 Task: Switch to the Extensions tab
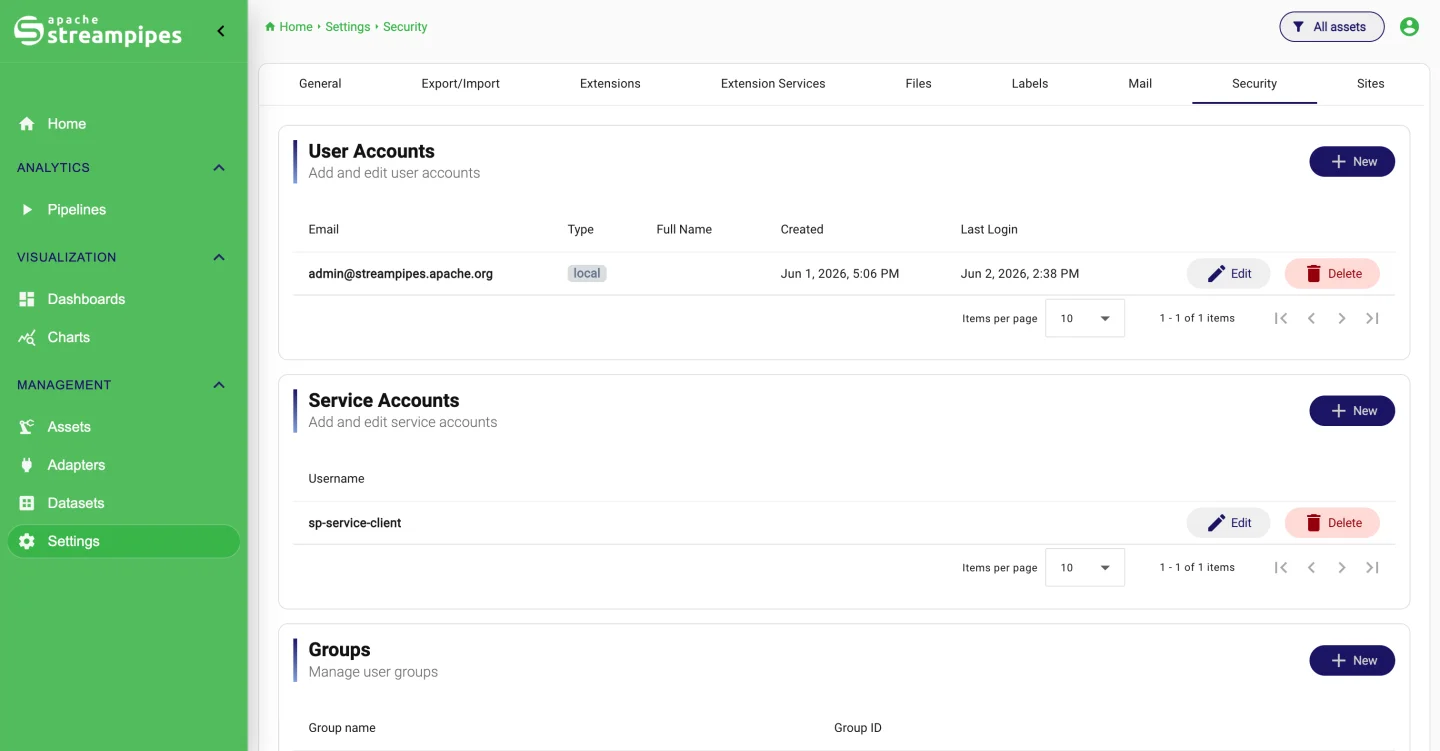(x=610, y=84)
